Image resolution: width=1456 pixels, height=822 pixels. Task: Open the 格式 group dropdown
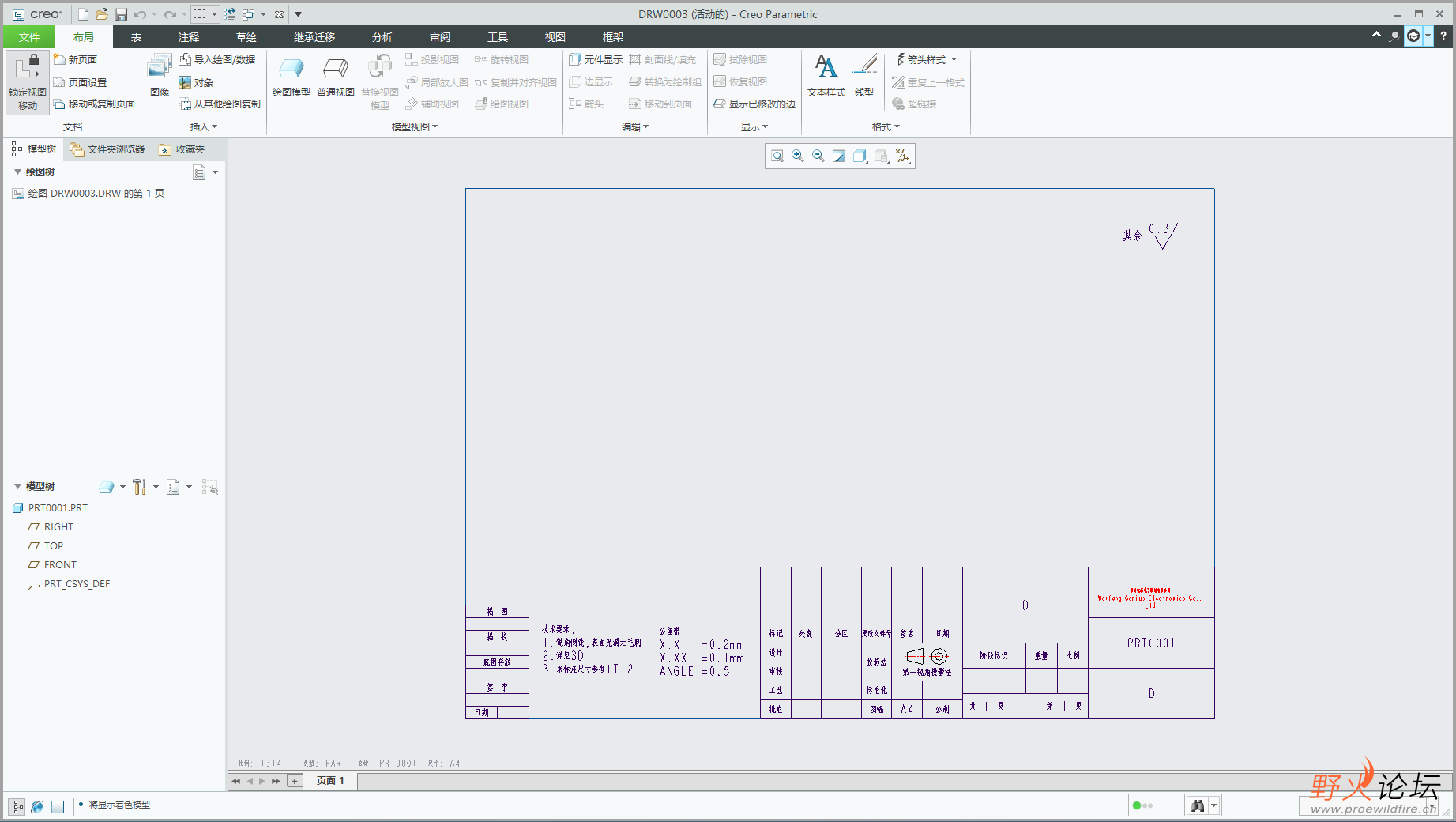886,126
